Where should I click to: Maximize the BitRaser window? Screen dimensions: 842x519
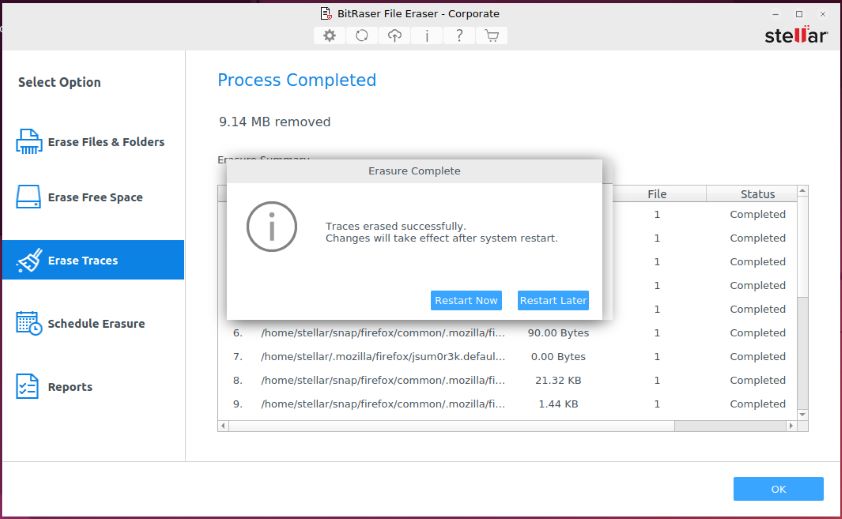[799, 14]
